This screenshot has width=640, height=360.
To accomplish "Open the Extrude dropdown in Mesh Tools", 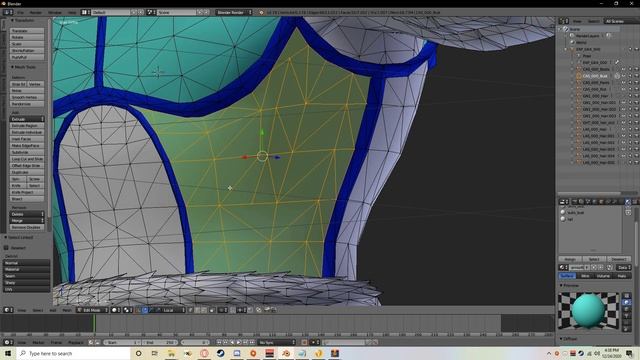I will click(27, 119).
